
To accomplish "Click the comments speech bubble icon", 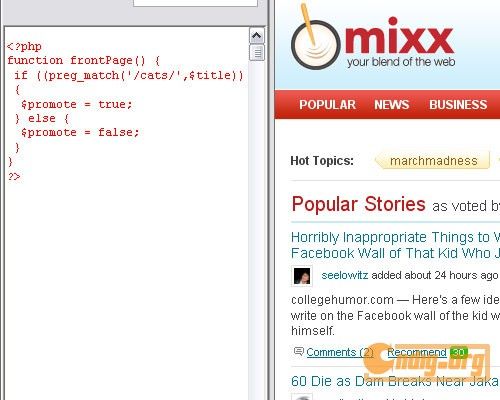I will point(299,352).
